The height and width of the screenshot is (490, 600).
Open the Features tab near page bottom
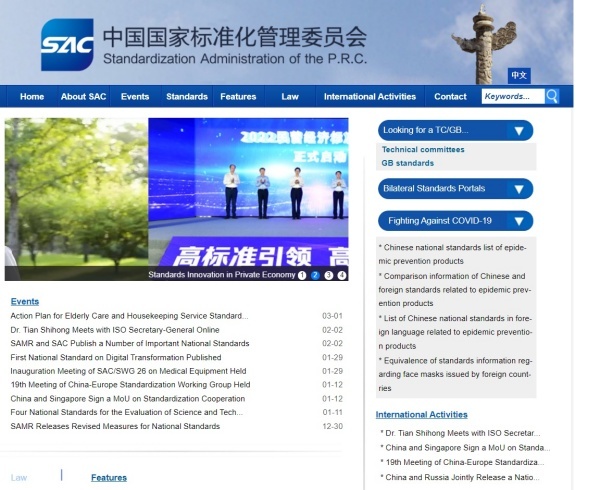tap(109, 478)
